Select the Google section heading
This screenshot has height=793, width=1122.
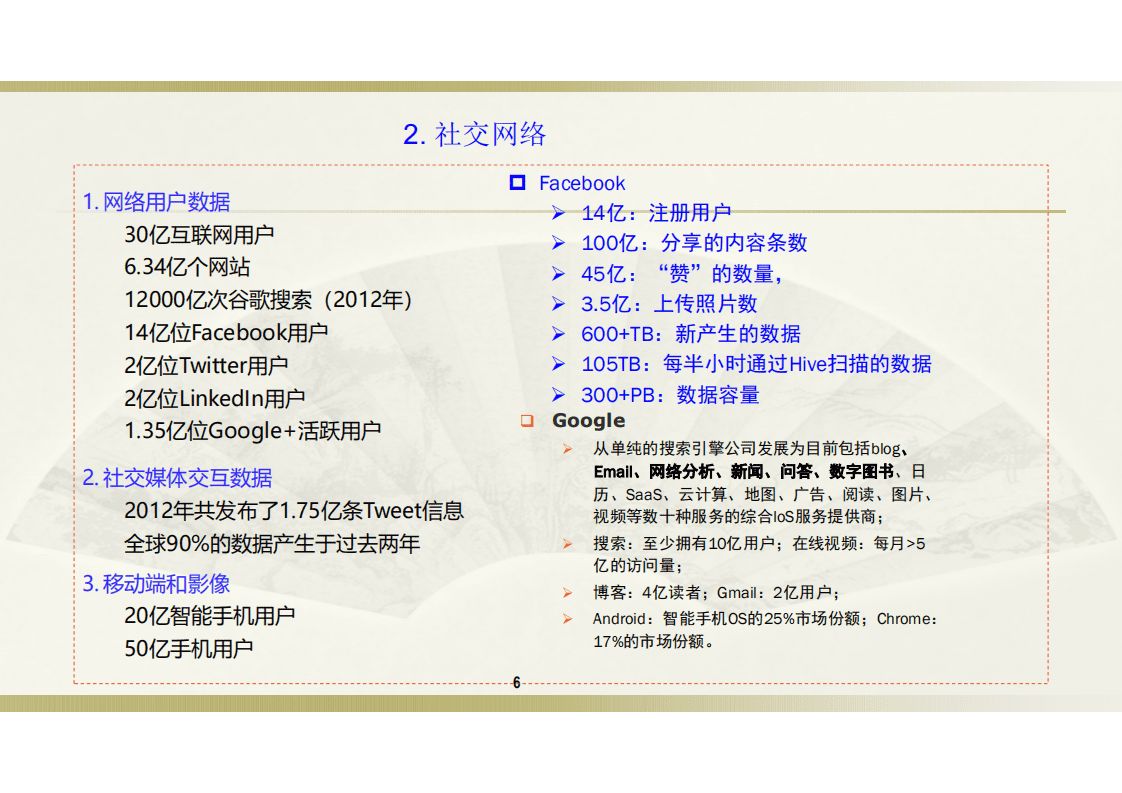pyautogui.click(x=588, y=420)
